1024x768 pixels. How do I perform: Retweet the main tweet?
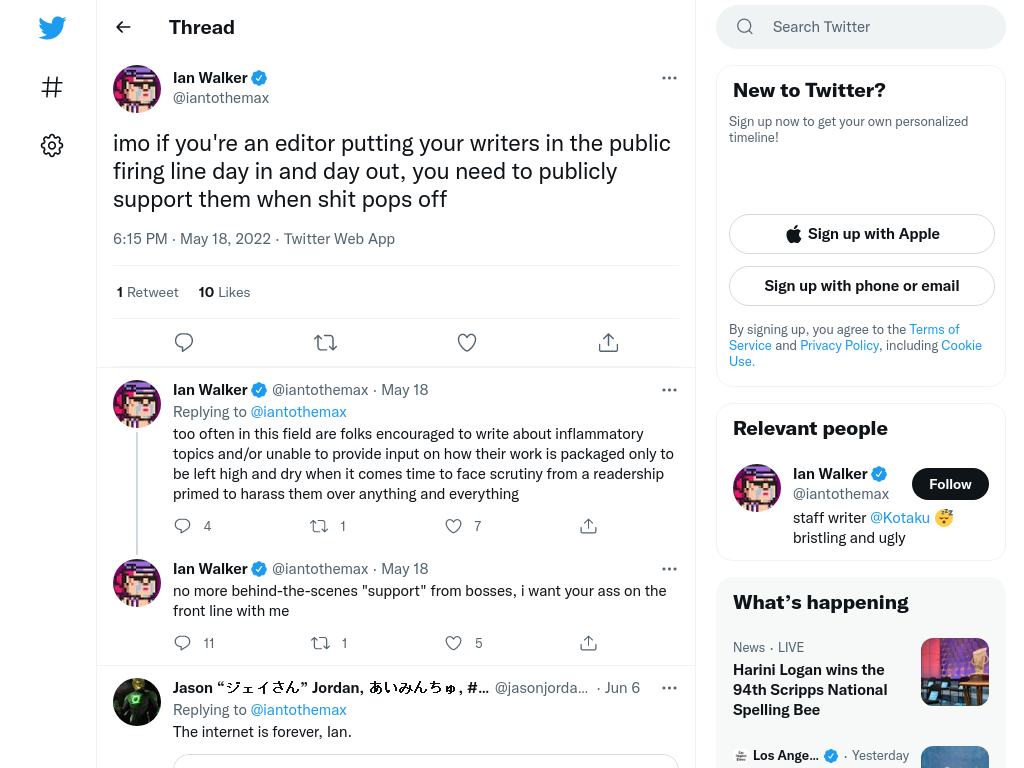[325, 342]
